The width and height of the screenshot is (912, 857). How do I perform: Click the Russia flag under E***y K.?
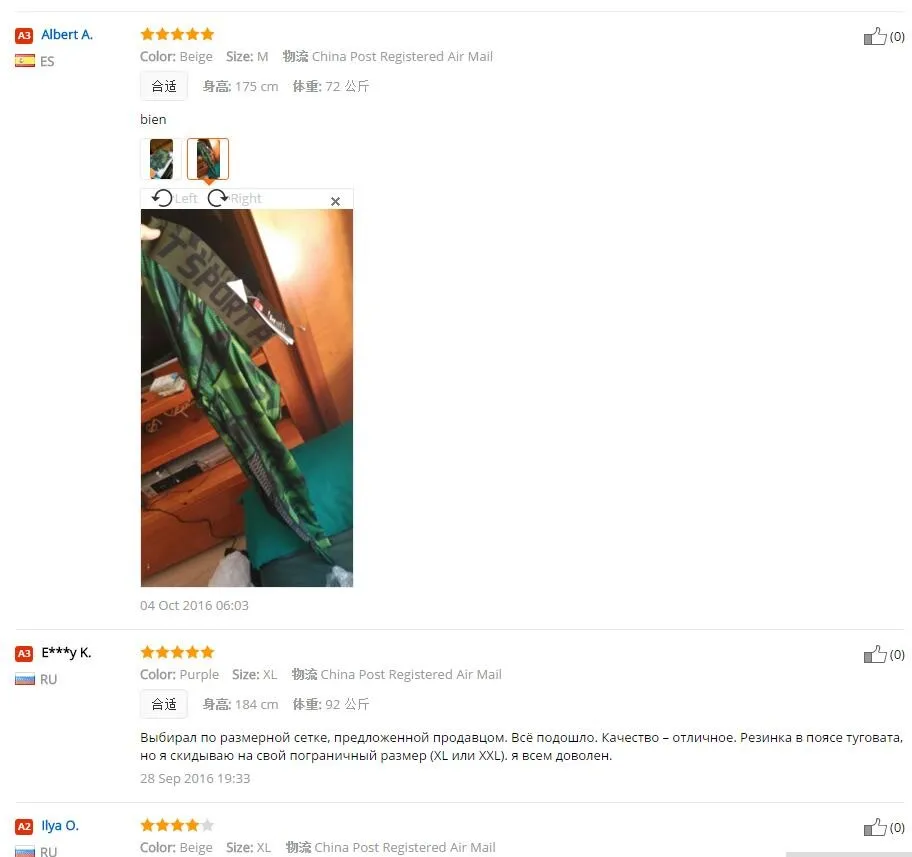pos(25,679)
